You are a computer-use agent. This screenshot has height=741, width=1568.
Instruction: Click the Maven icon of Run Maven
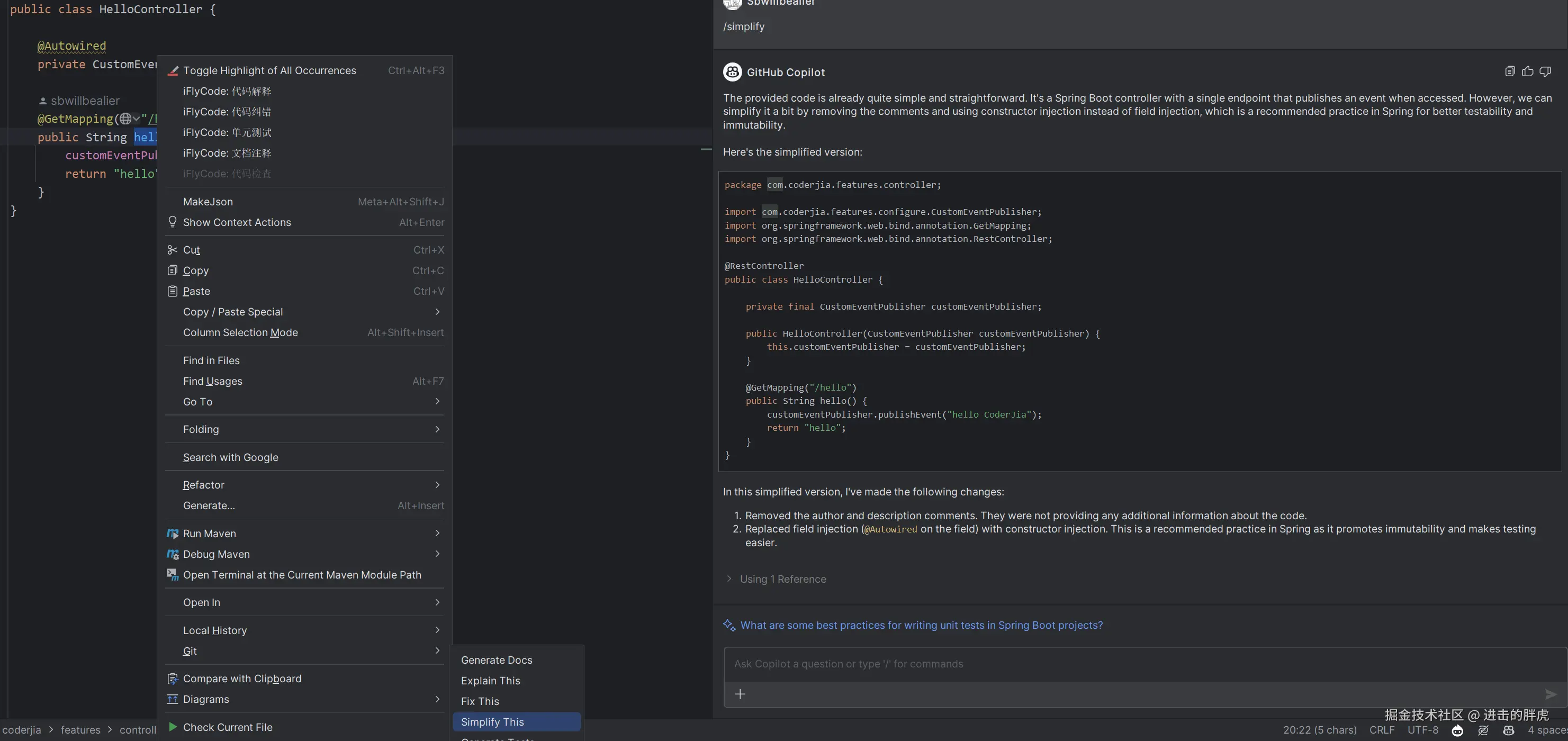(173, 534)
